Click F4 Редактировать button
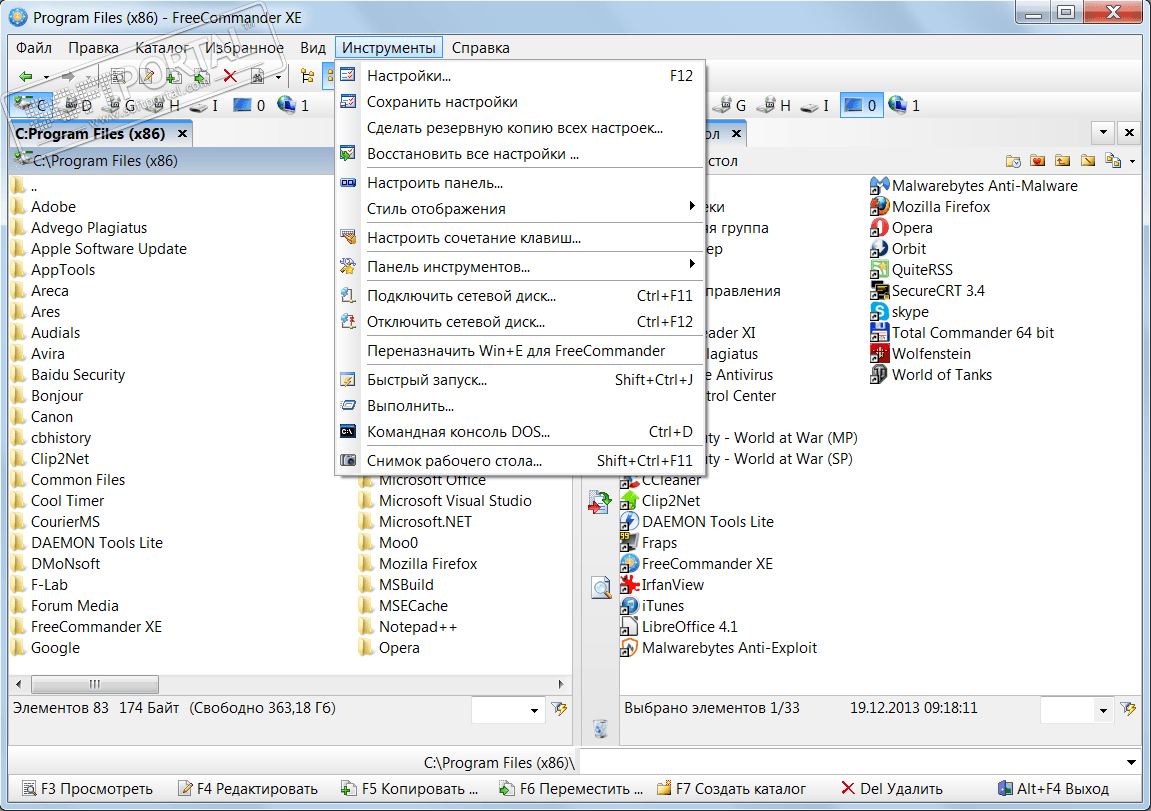Screen dimensions: 1151x811 click(248, 789)
